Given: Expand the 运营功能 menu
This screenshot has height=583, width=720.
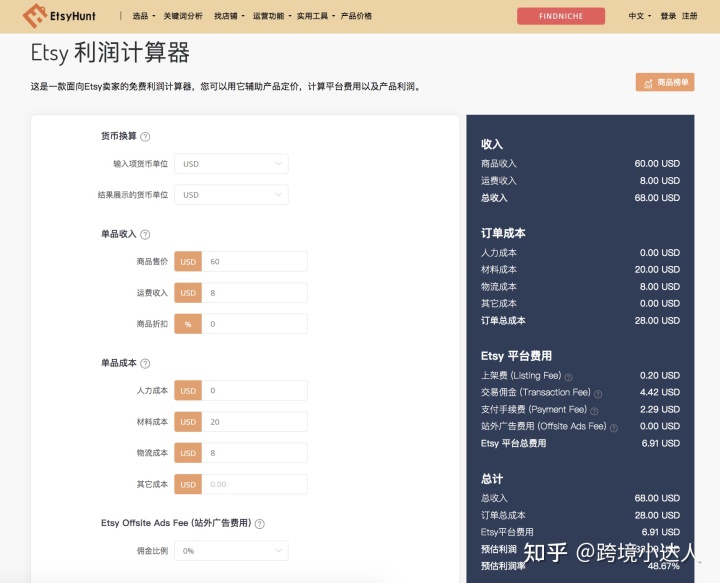Looking at the screenshot, I should [272, 16].
